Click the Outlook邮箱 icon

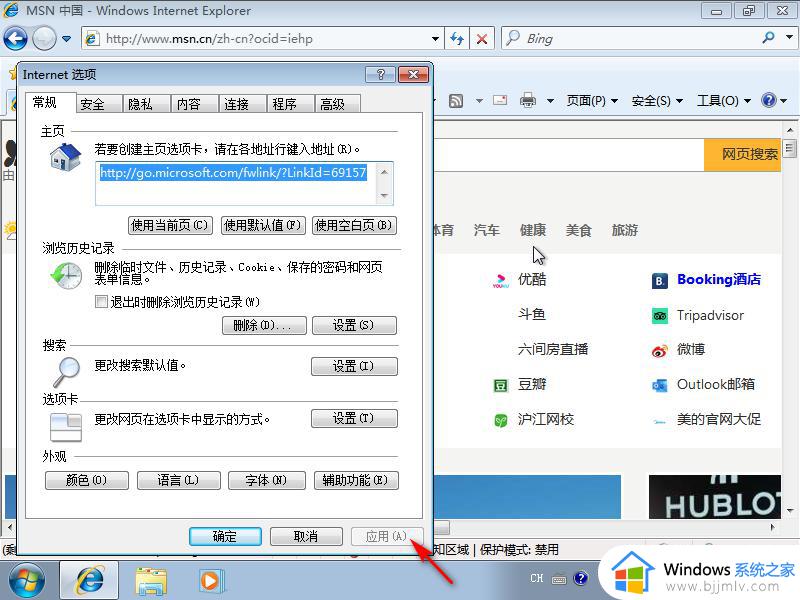660,385
